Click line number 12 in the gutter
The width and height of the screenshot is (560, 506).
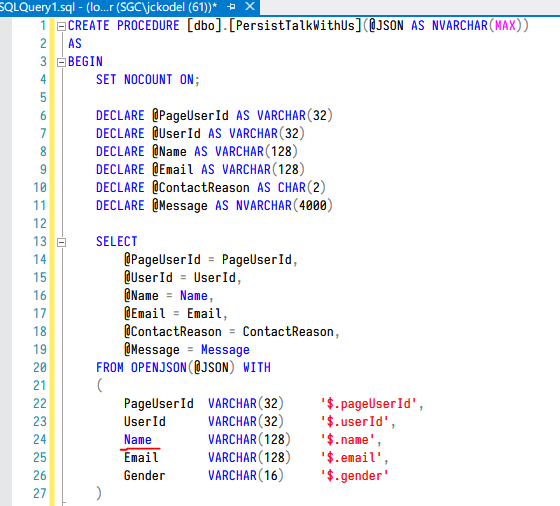click(x=40, y=224)
